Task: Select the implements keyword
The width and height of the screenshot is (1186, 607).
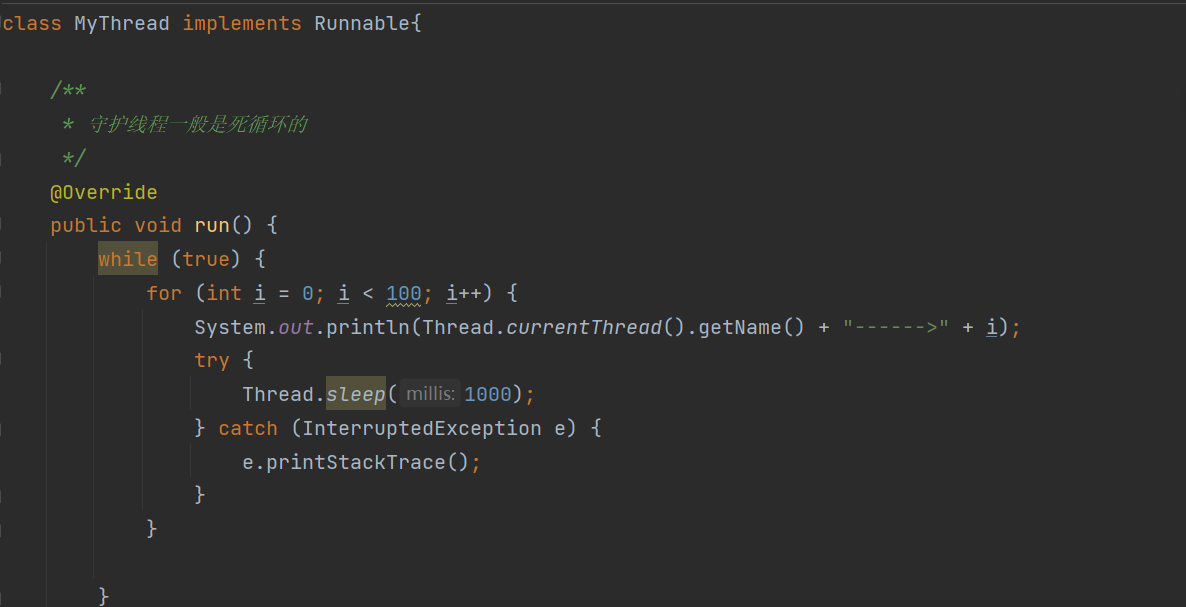Action: tap(242, 23)
